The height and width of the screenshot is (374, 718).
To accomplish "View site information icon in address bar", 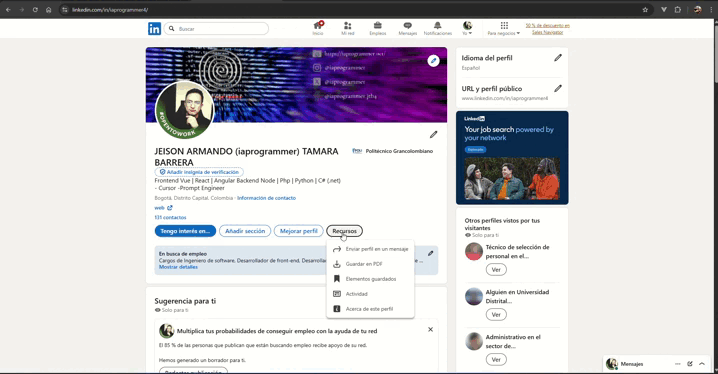I will click(65, 10).
